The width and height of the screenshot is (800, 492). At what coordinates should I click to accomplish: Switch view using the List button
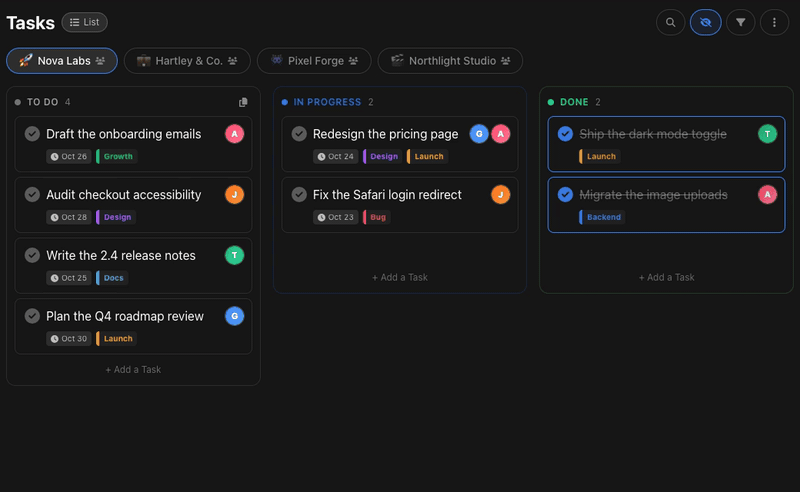tap(85, 22)
